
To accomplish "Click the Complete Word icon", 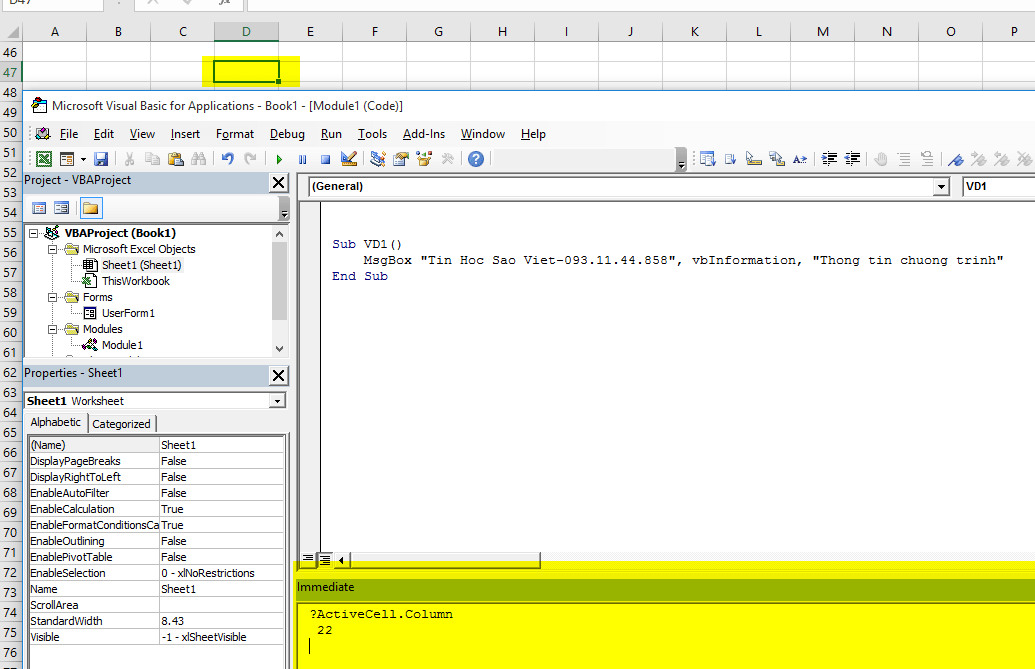I will click(800, 159).
